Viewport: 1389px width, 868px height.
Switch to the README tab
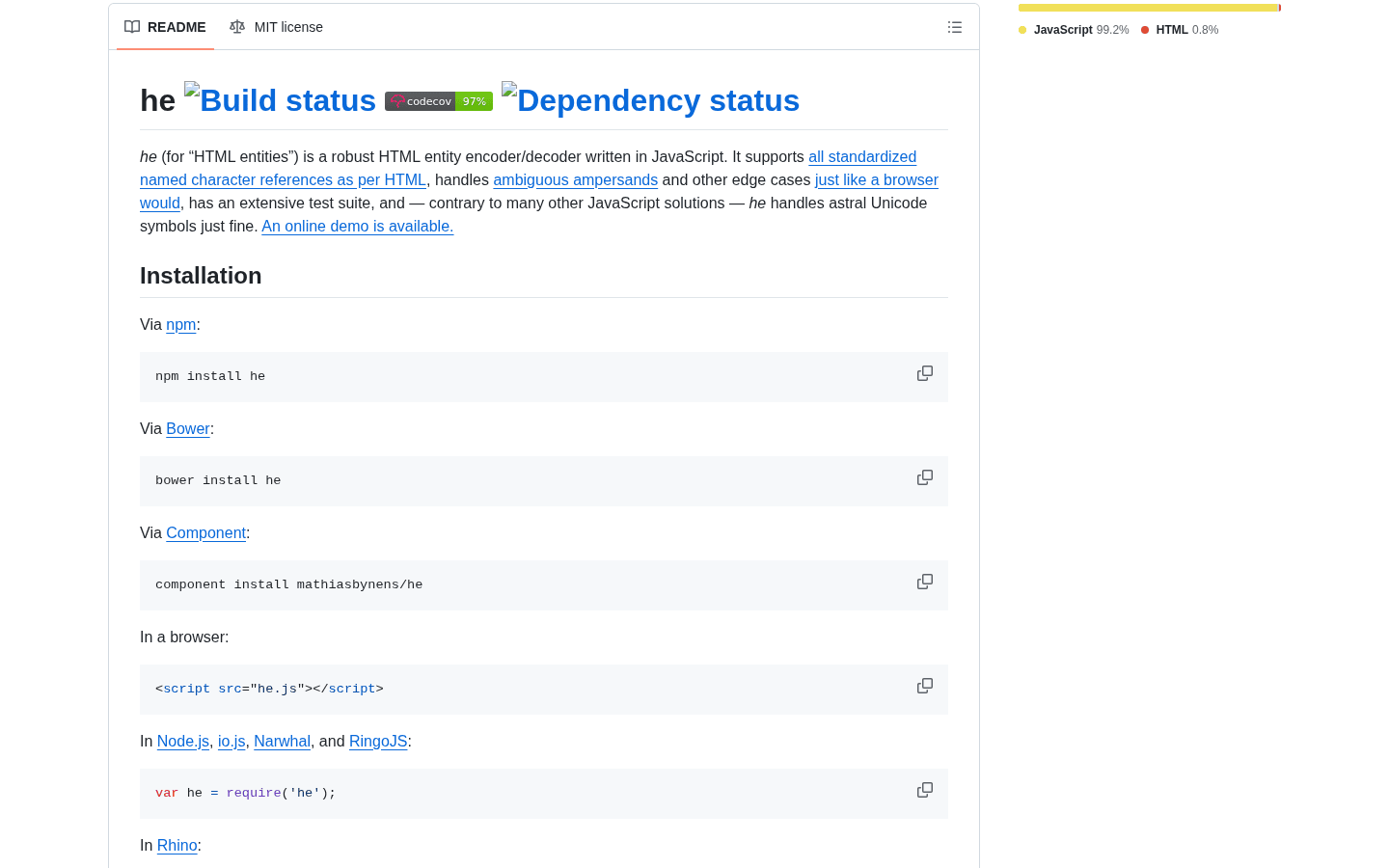(x=165, y=27)
